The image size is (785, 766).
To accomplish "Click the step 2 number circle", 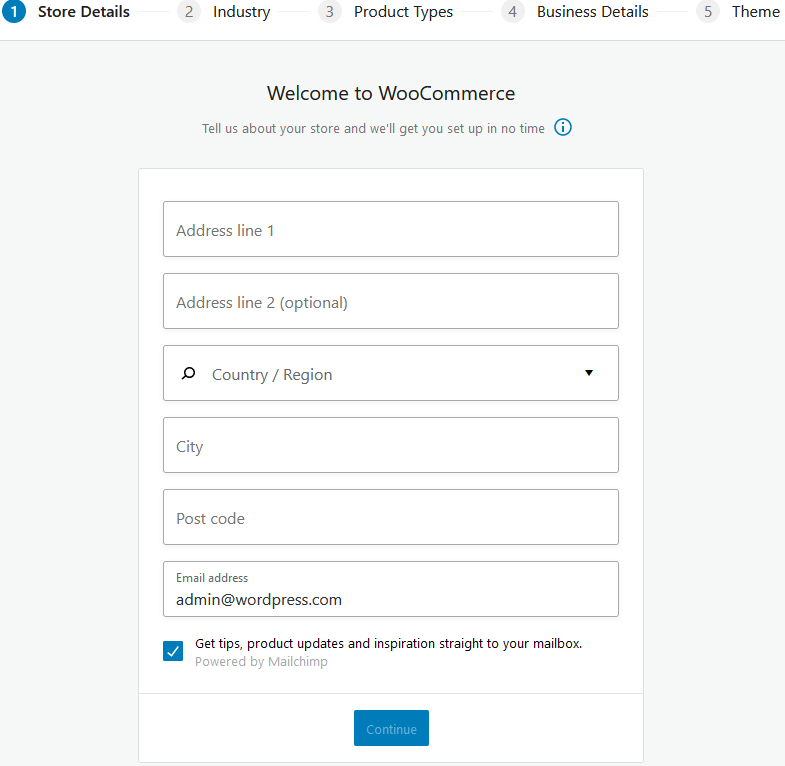I will (188, 12).
